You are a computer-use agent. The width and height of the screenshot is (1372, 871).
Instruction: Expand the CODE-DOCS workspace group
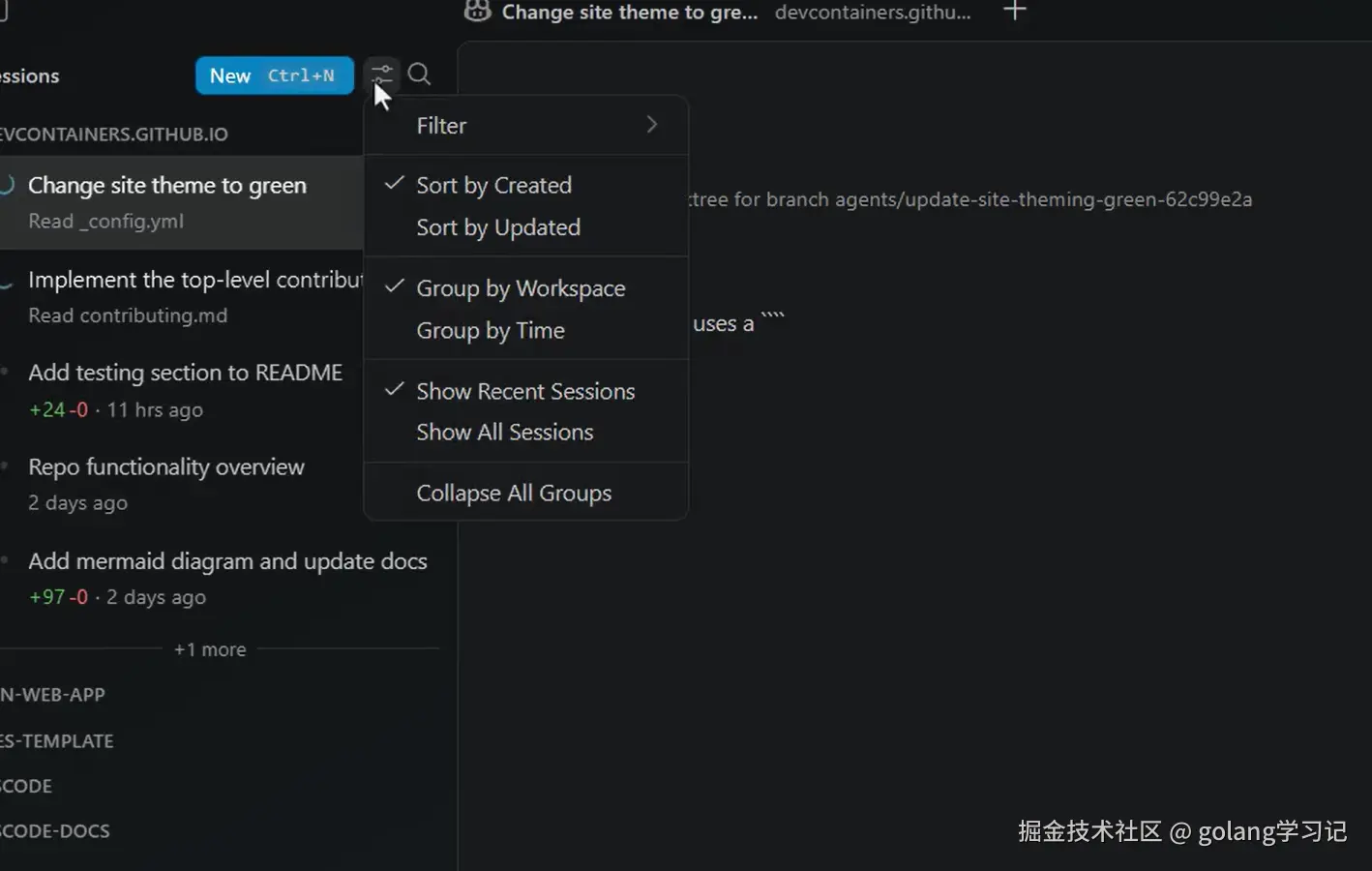click(x=55, y=831)
